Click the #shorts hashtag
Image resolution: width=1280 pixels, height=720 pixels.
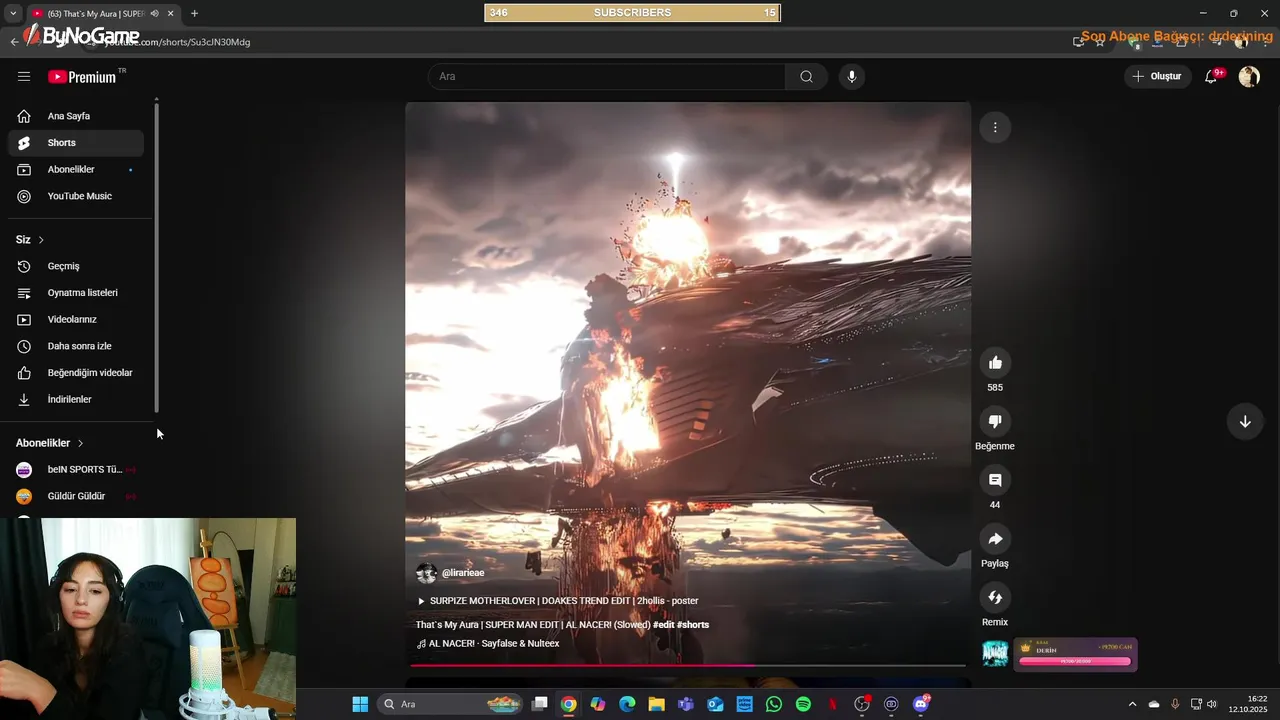coord(693,625)
